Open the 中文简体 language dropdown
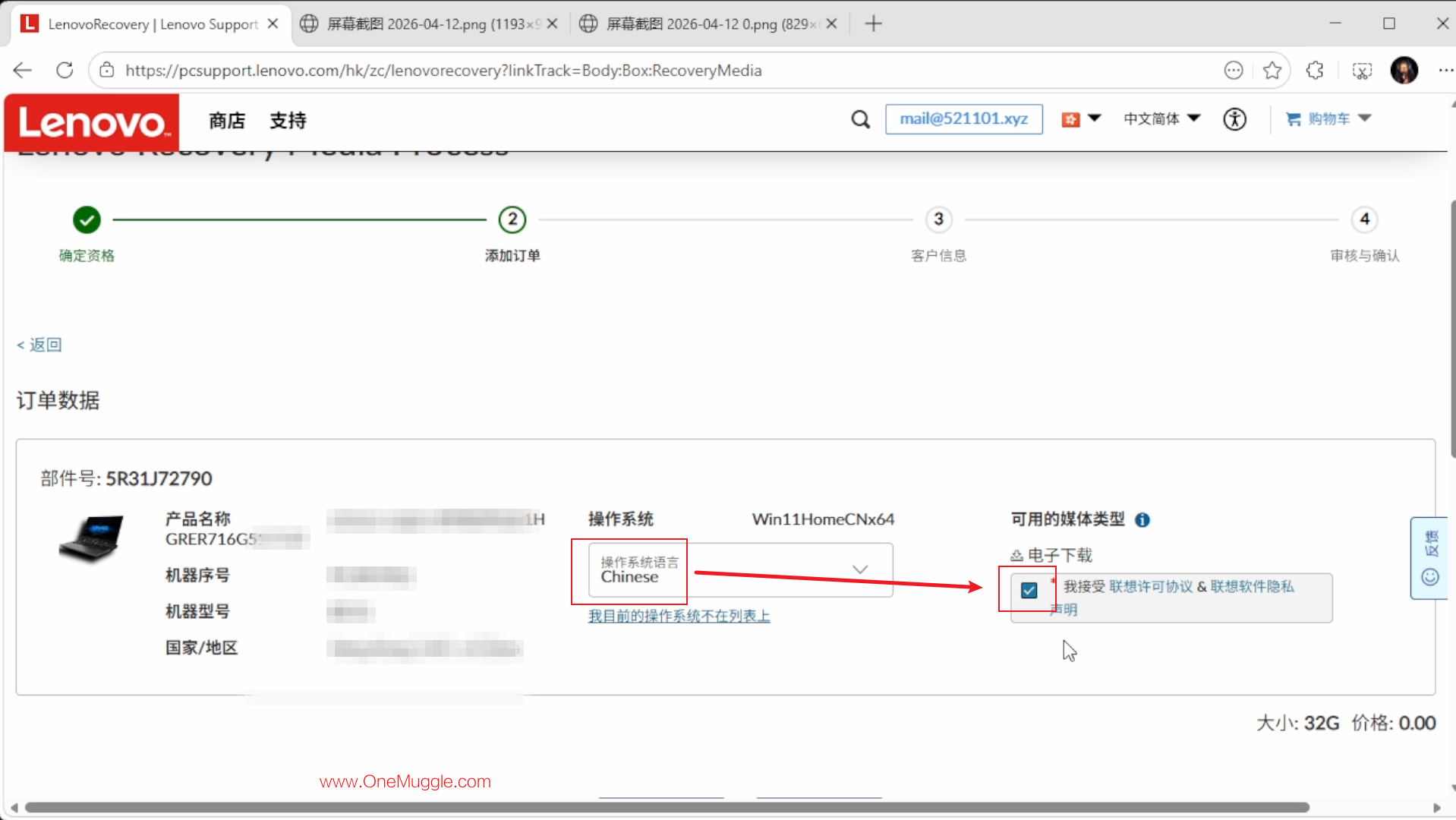Image resolution: width=1456 pixels, height=820 pixels. pyautogui.click(x=1161, y=119)
